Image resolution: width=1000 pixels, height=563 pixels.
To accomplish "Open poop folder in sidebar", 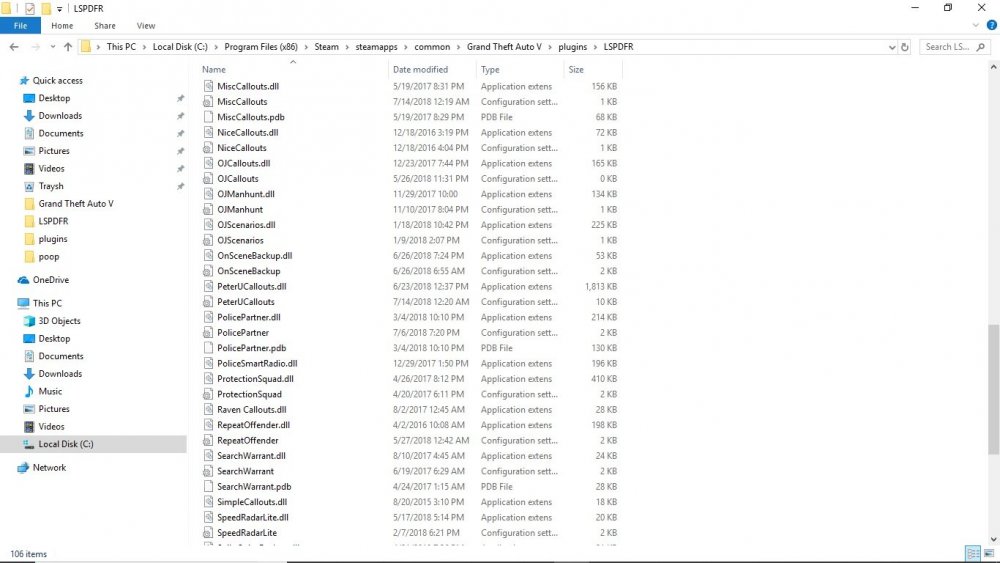I will tap(48, 256).
